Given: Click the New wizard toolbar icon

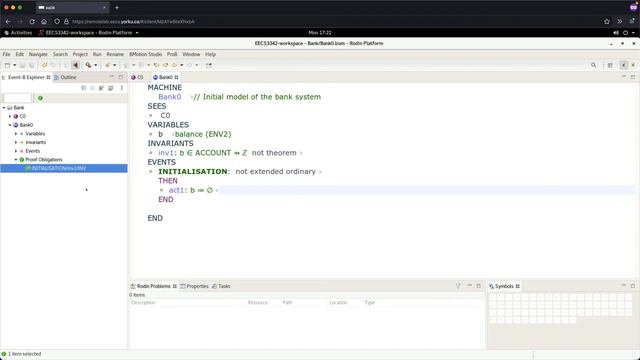Looking at the screenshot, I should [7, 65].
